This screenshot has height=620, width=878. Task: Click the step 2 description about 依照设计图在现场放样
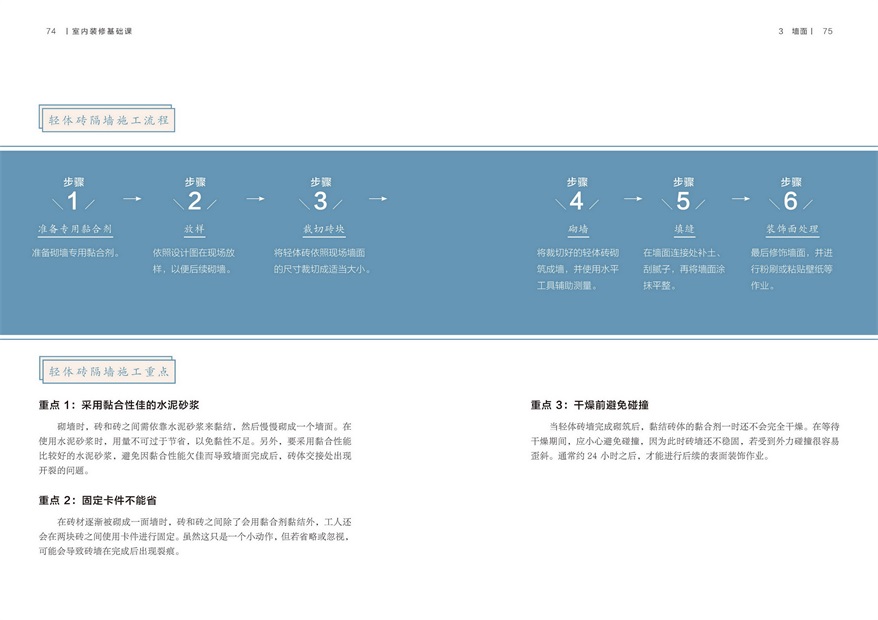pyautogui.click(x=194, y=260)
